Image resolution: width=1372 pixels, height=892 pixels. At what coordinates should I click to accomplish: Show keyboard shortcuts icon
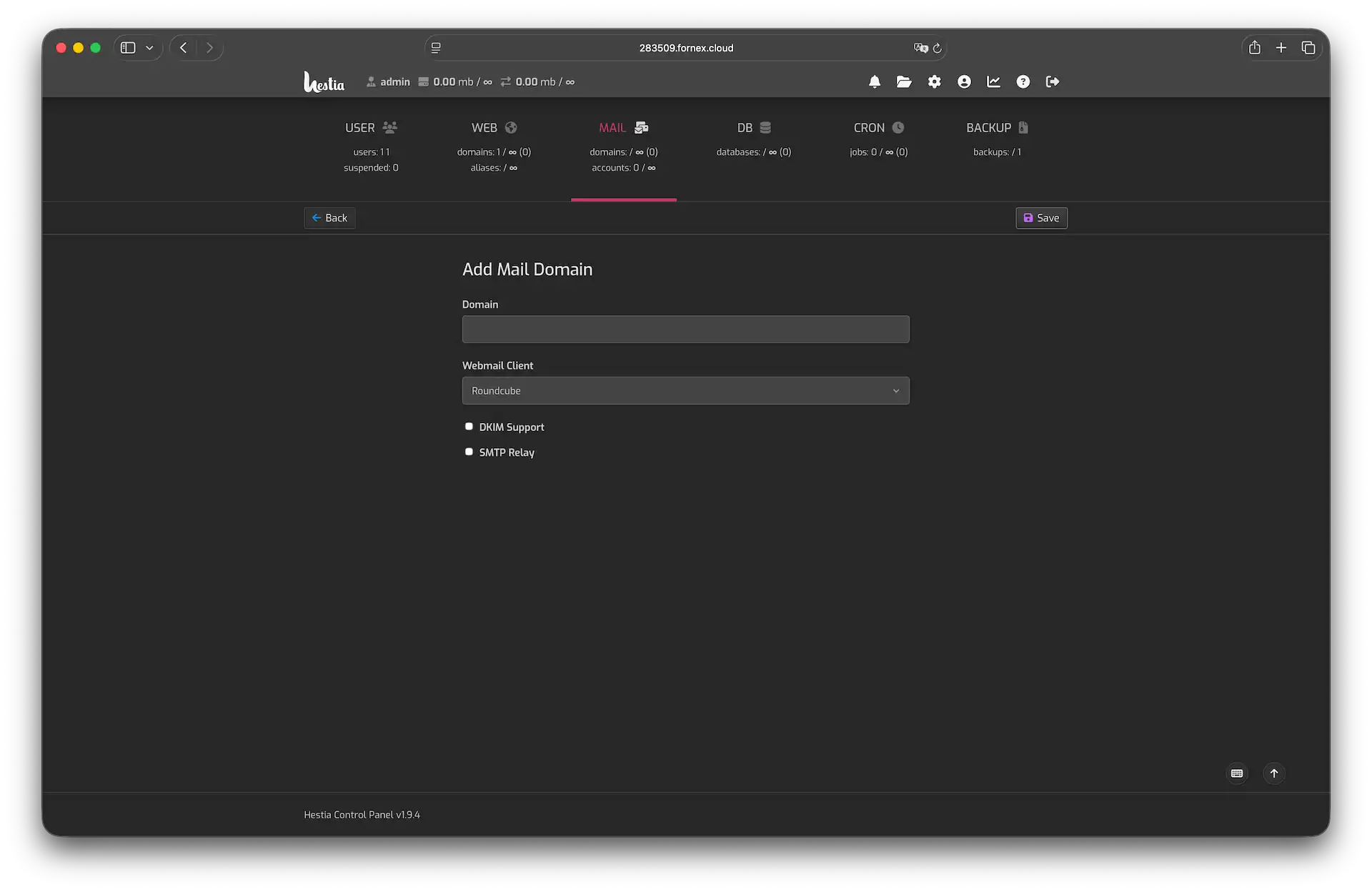tap(1237, 773)
